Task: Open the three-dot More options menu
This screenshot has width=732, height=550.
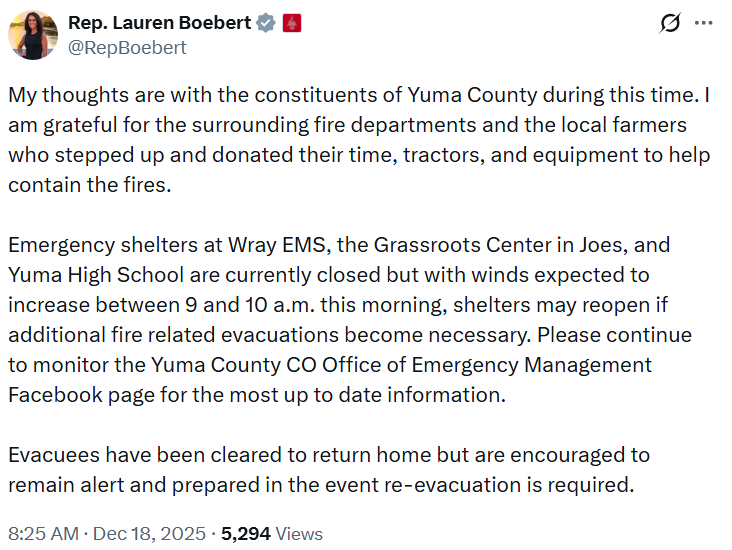Action: (x=704, y=23)
